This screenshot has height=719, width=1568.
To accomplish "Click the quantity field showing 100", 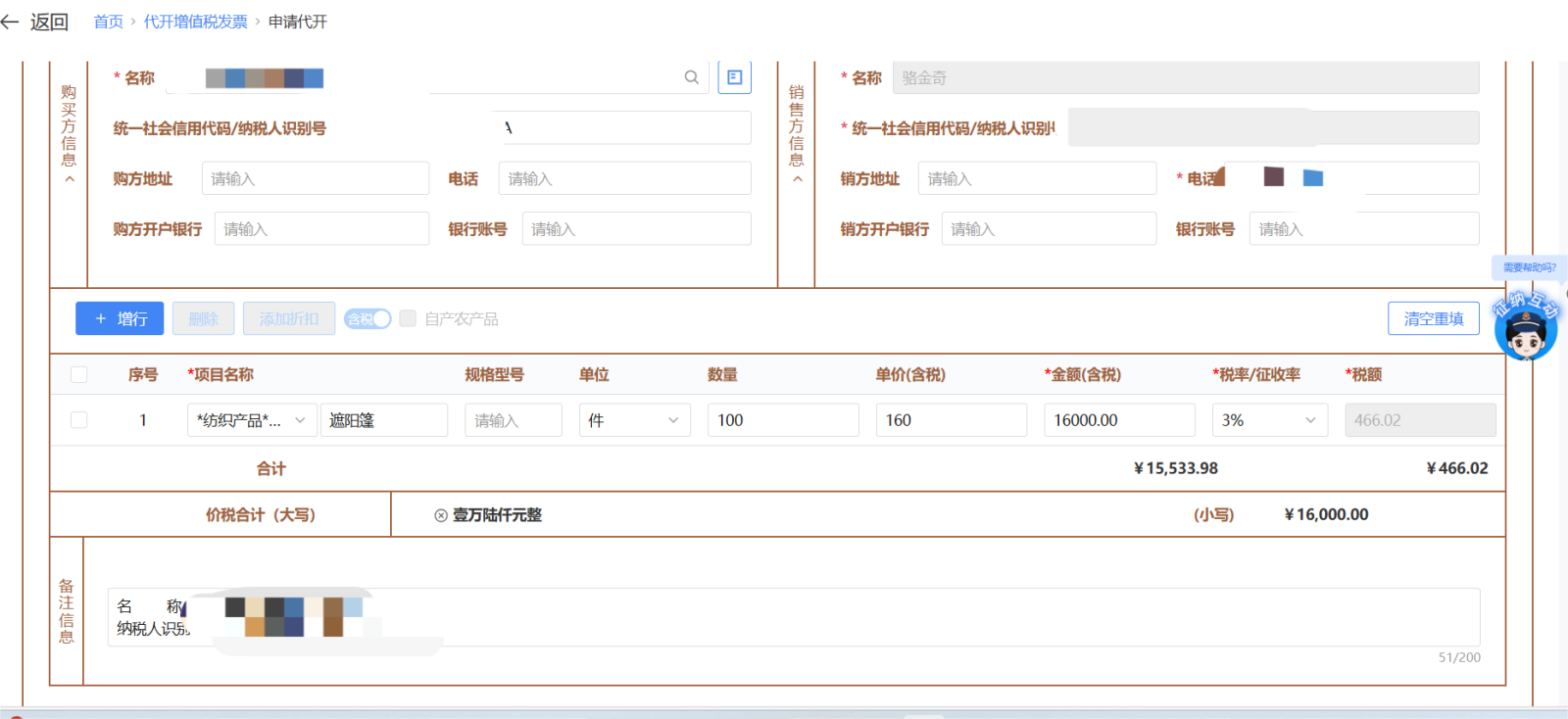I will [x=783, y=419].
